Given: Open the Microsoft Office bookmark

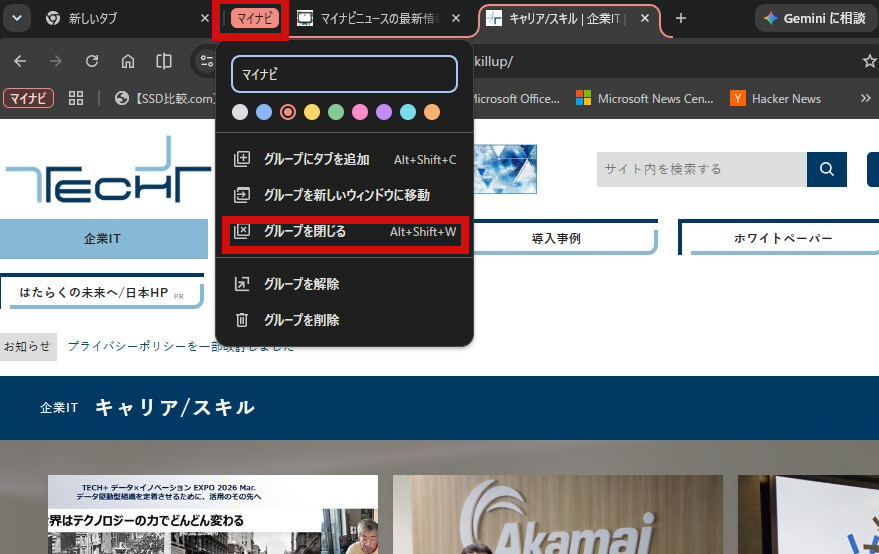Looking at the screenshot, I should click(x=516, y=99).
